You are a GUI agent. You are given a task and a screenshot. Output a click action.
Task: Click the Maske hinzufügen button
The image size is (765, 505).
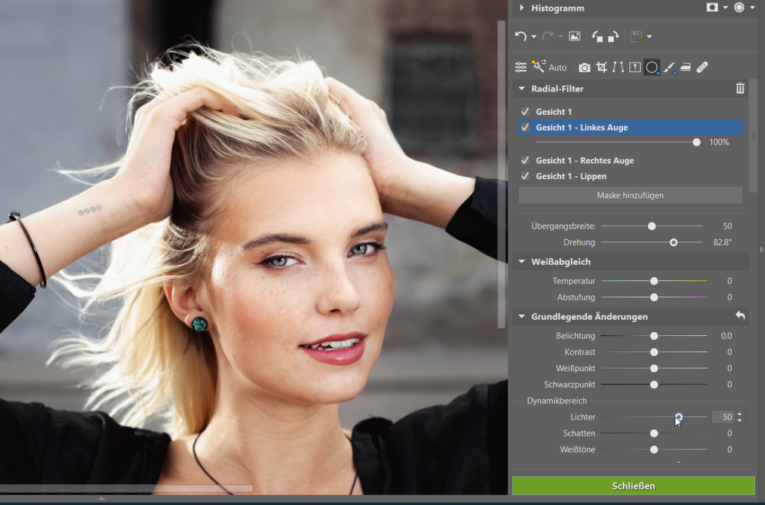pos(630,195)
